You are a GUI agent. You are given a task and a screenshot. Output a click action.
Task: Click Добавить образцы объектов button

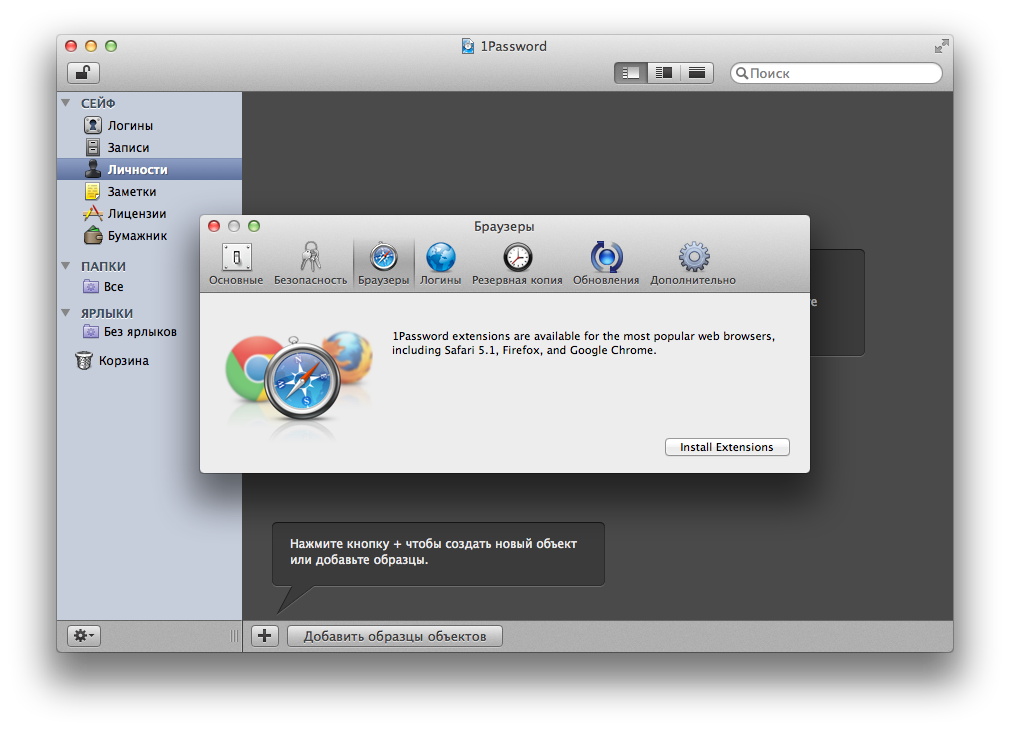point(394,636)
